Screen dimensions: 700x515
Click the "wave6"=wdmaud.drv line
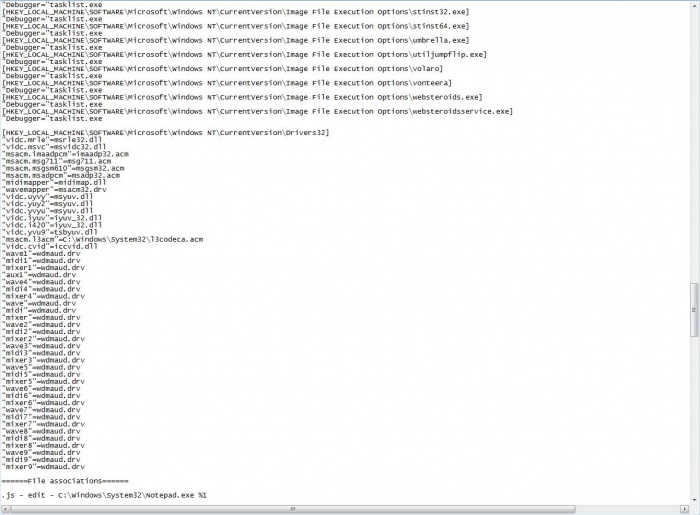(41, 389)
